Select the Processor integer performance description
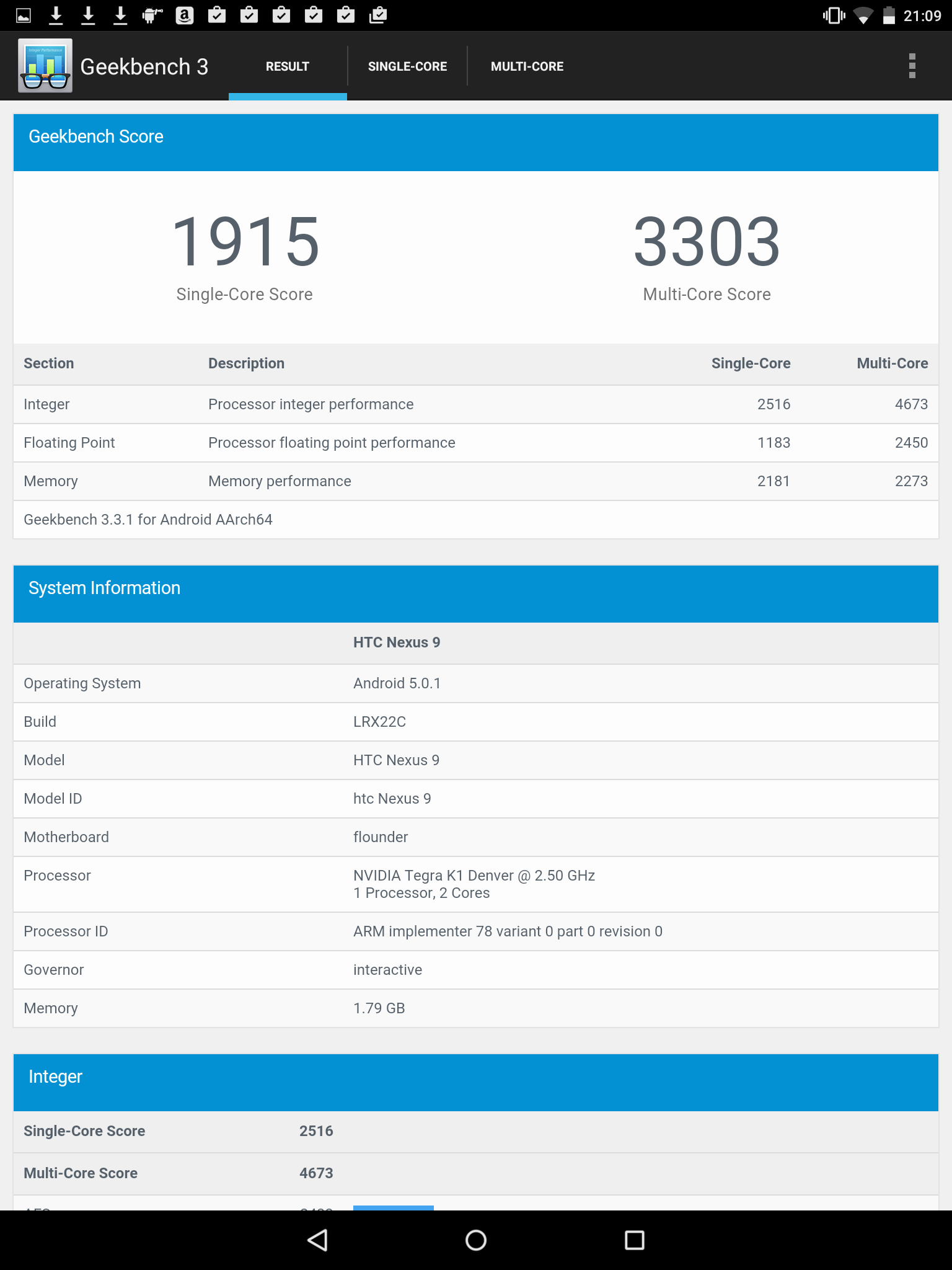The image size is (952, 1270). pyautogui.click(x=311, y=404)
